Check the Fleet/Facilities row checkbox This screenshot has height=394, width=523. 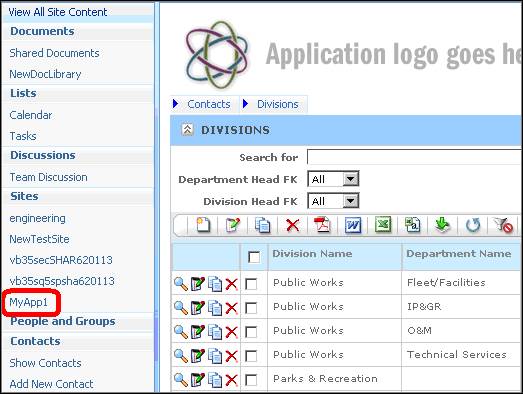click(251, 285)
